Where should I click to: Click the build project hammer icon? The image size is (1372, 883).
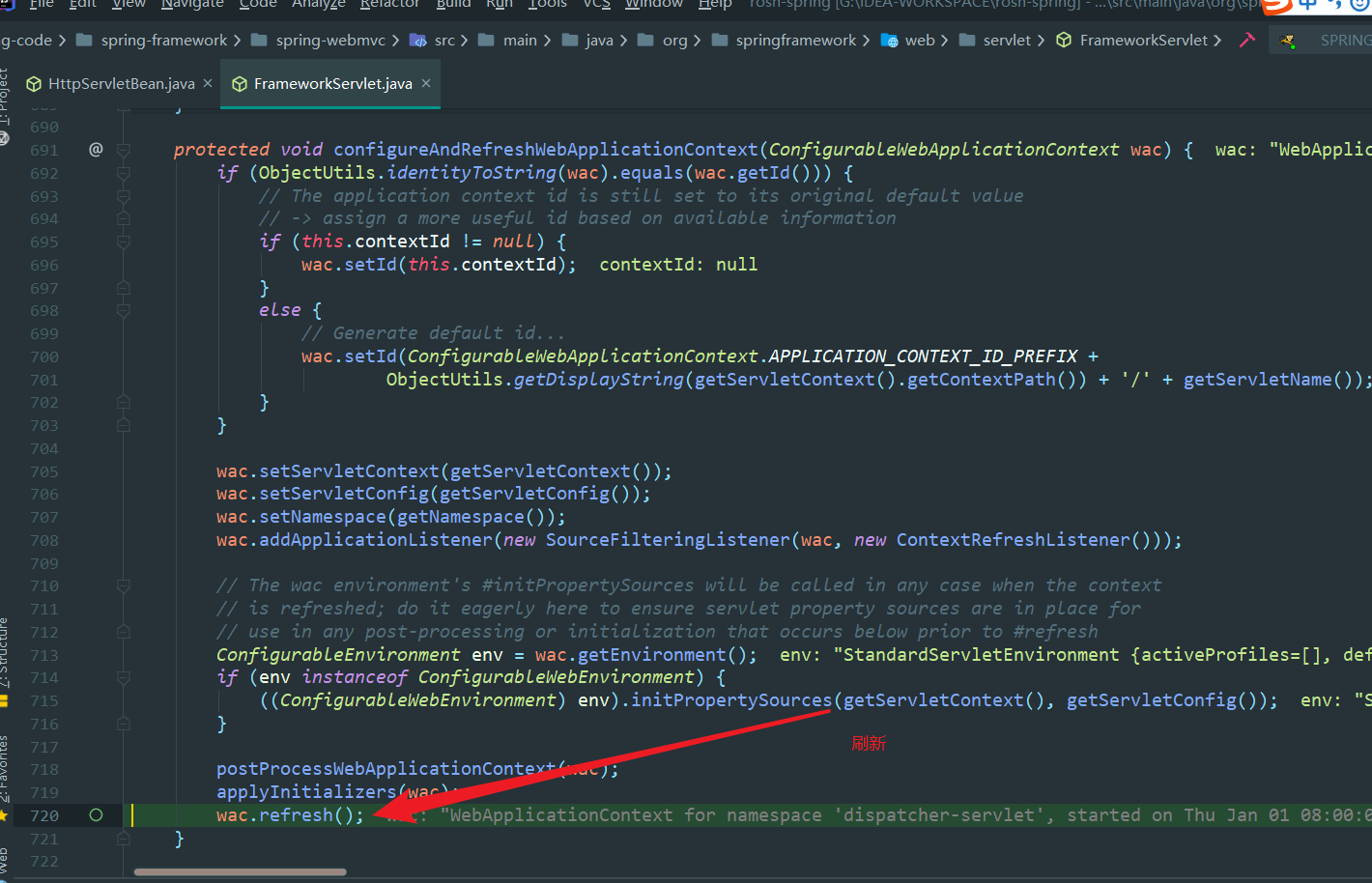(x=1247, y=40)
